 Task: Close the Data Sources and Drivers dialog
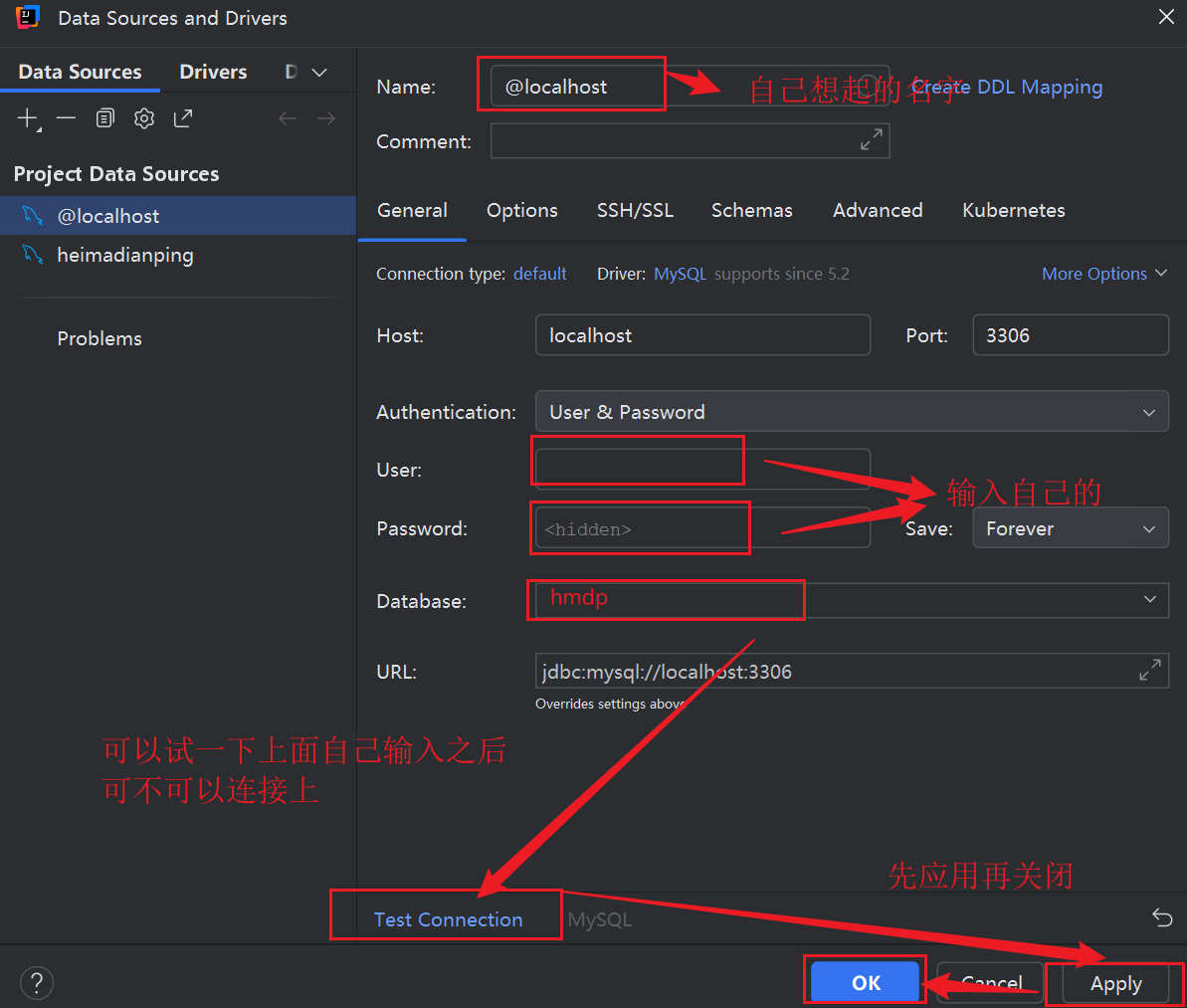point(1166,17)
